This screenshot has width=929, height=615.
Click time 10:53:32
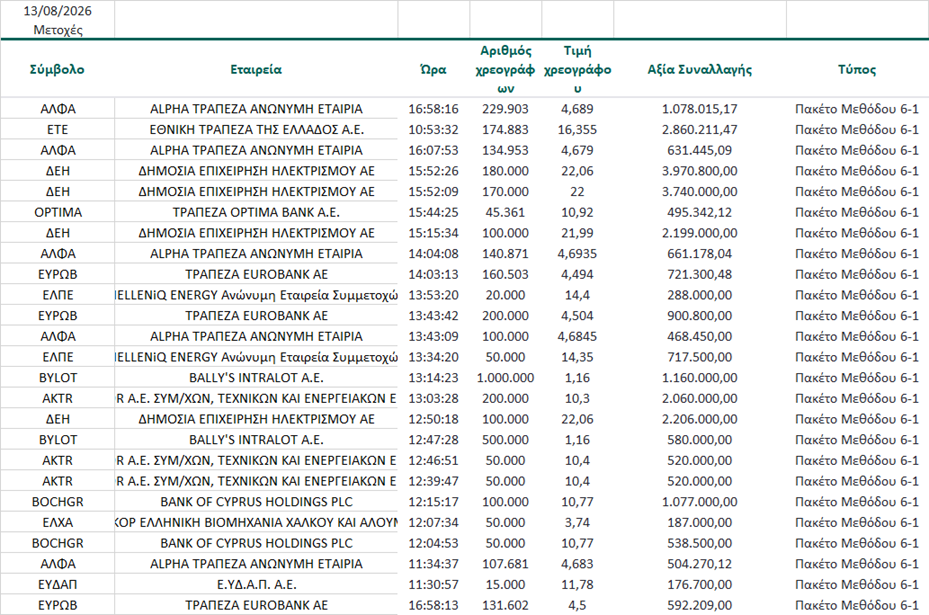(x=434, y=130)
